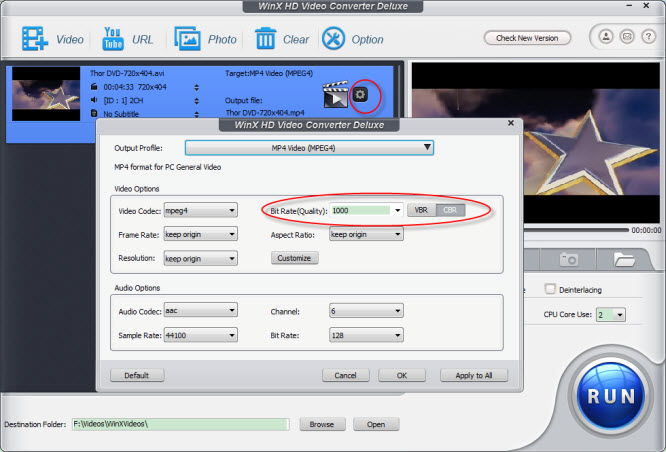The height and width of the screenshot is (452, 666).
Task: Click the No Subtitle stepper arrows
Action: click(x=196, y=114)
